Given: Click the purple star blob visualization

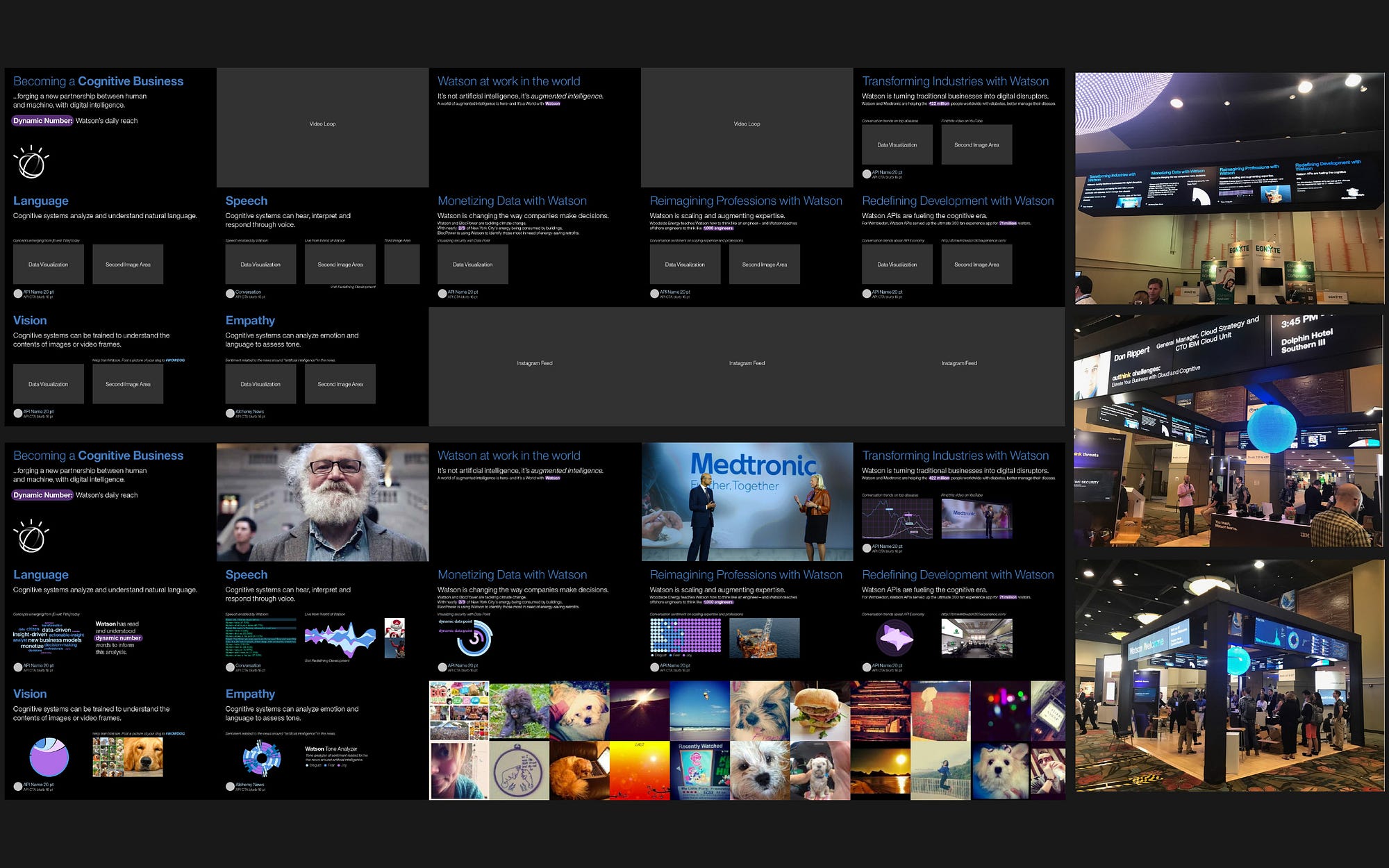Looking at the screenshot, I should pos(896,637).
